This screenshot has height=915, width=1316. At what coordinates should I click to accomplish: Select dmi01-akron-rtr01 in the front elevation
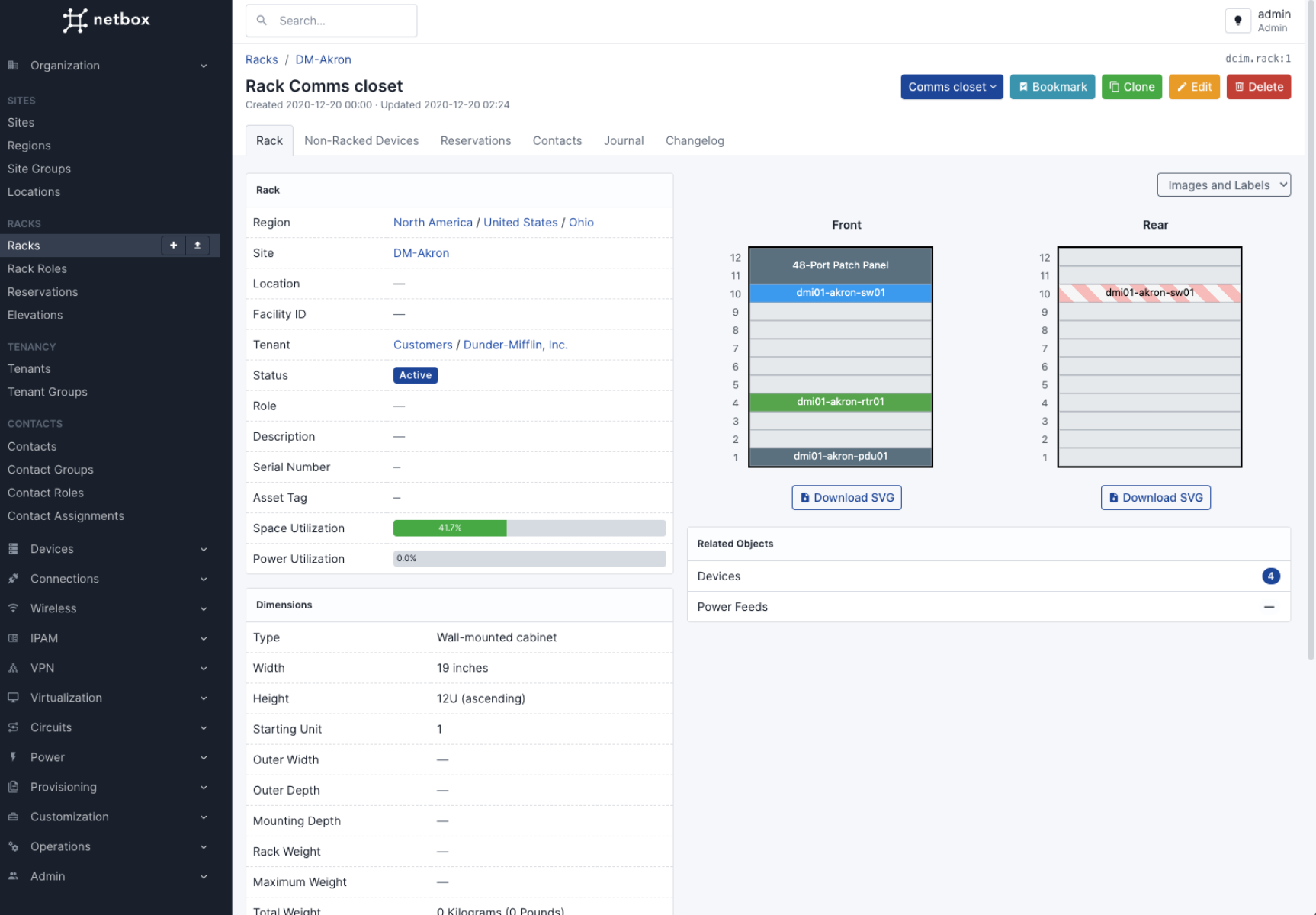tap(840, 402)
